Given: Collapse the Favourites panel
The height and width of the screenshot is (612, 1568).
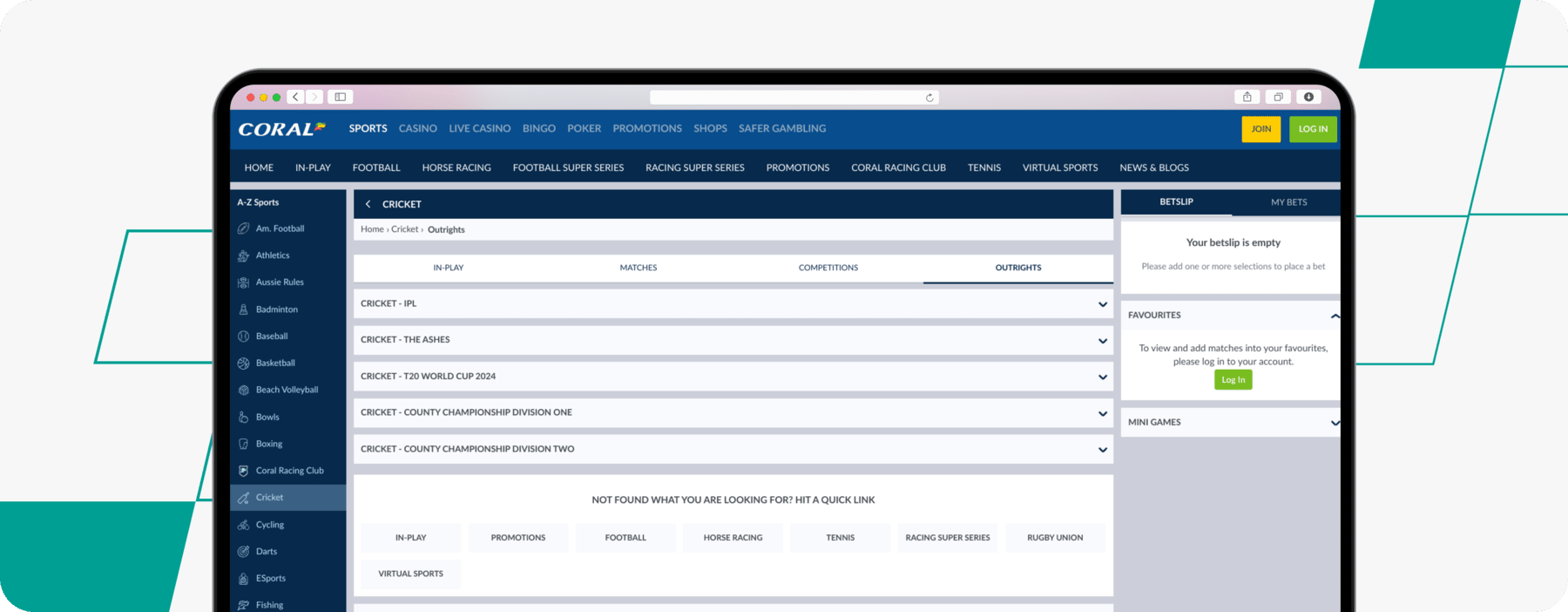Looking at the screenshot, I should pyautogui.click(x=1335, y=316).
